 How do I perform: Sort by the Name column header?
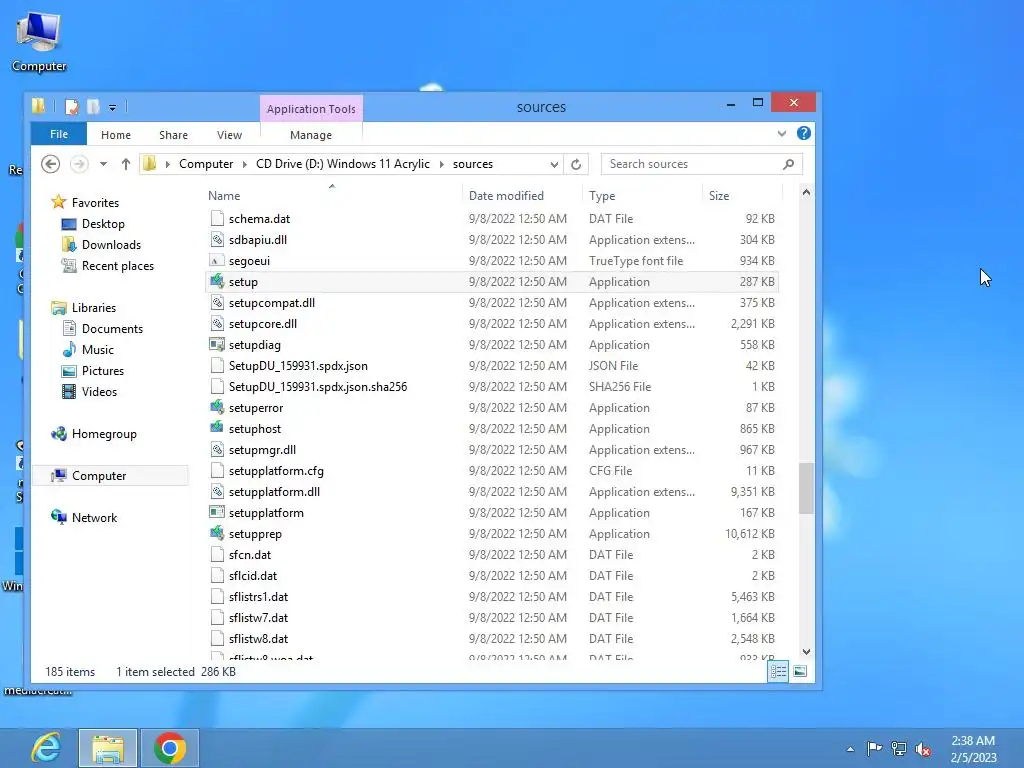point(224,196)
